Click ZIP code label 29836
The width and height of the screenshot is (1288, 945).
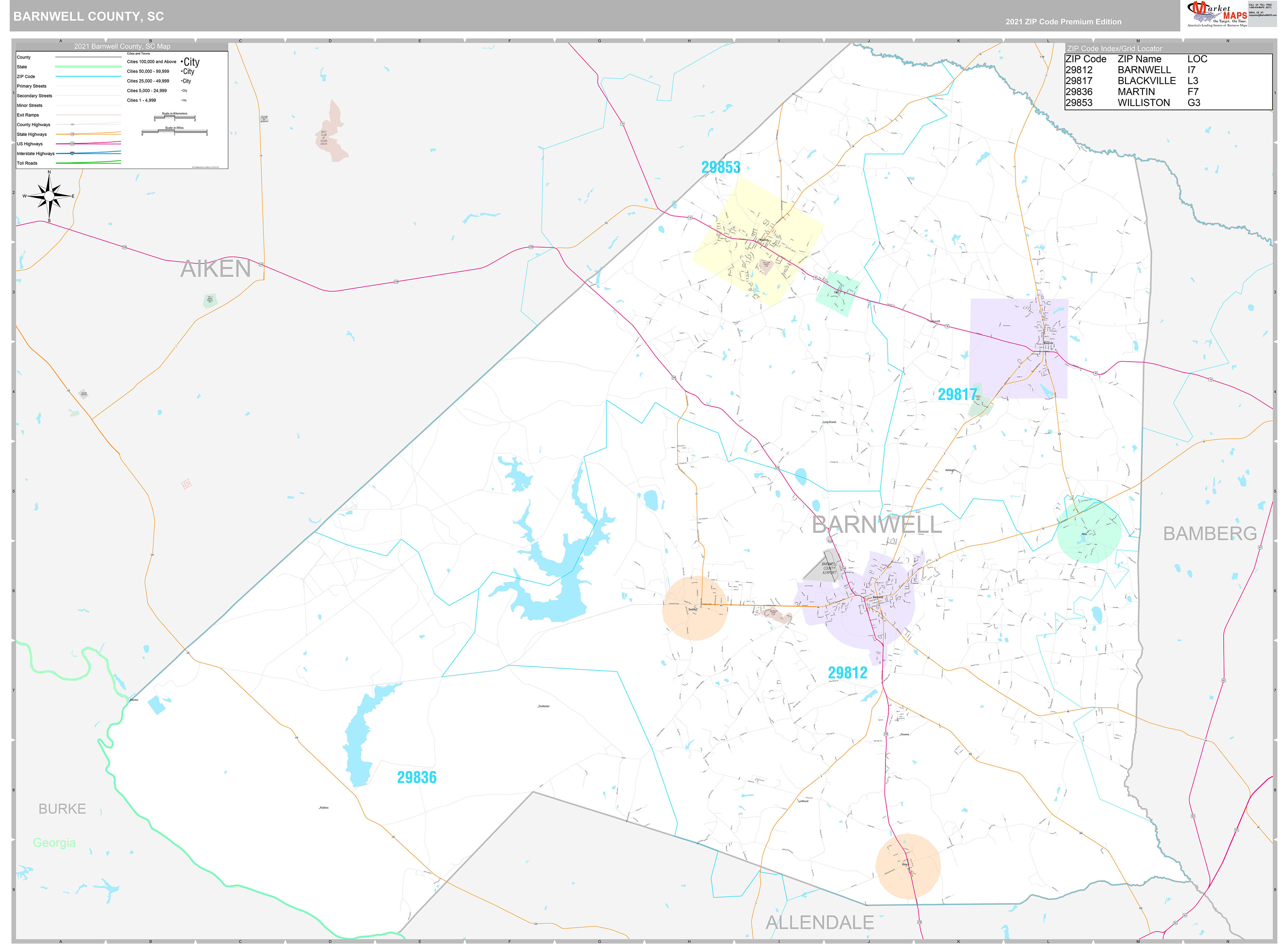417,777
